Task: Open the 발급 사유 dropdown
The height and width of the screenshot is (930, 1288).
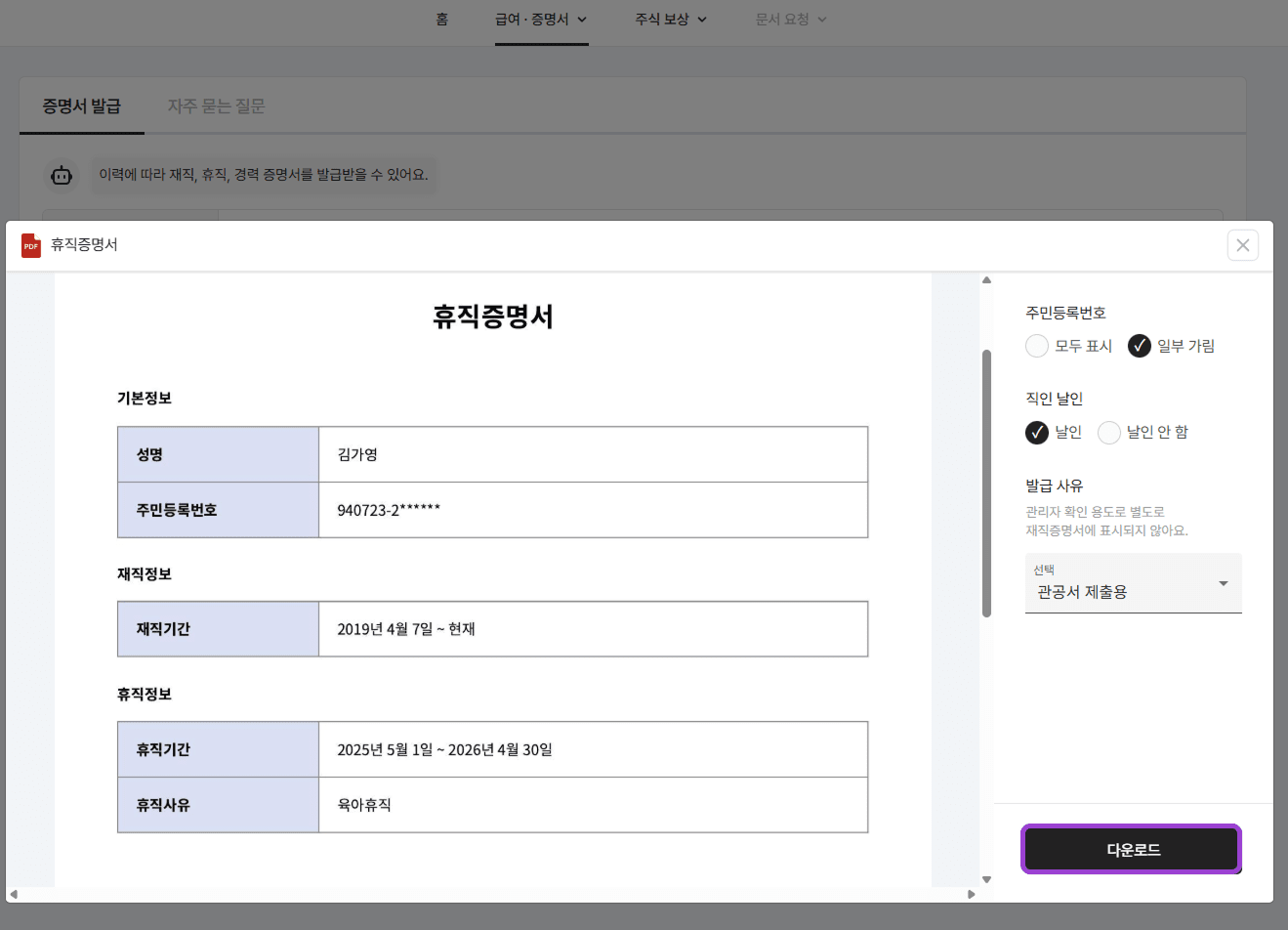Action: click(1134, 583)
